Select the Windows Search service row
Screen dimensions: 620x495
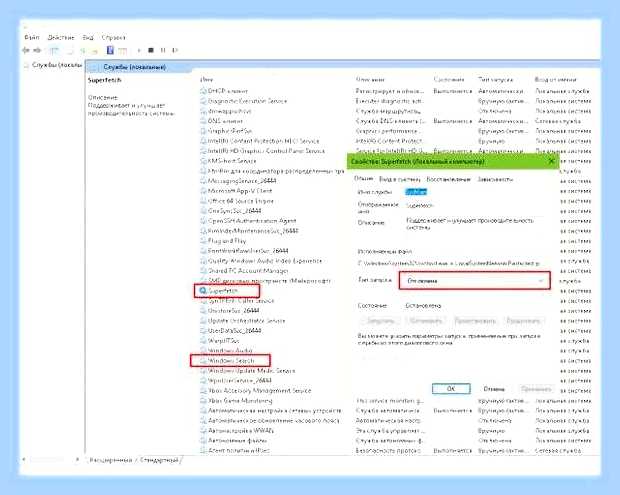pos(230,361)
